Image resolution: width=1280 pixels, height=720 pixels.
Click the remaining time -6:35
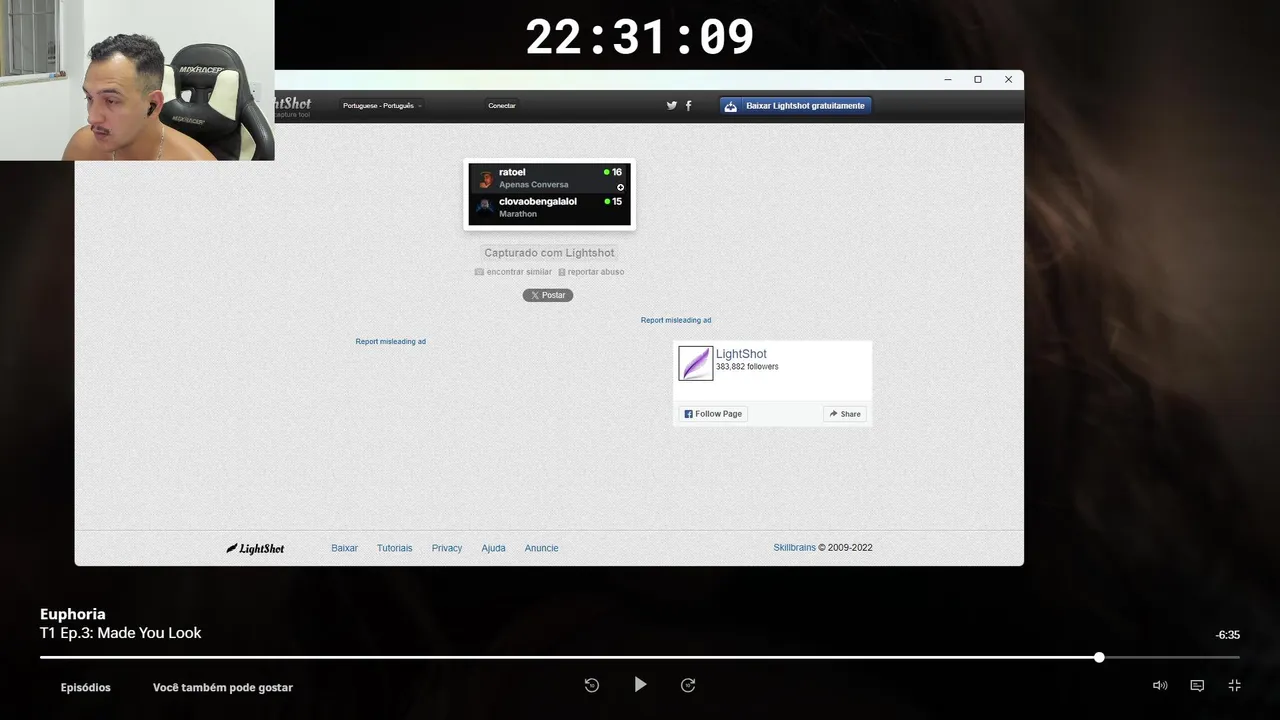click(x=1227, y=635)
